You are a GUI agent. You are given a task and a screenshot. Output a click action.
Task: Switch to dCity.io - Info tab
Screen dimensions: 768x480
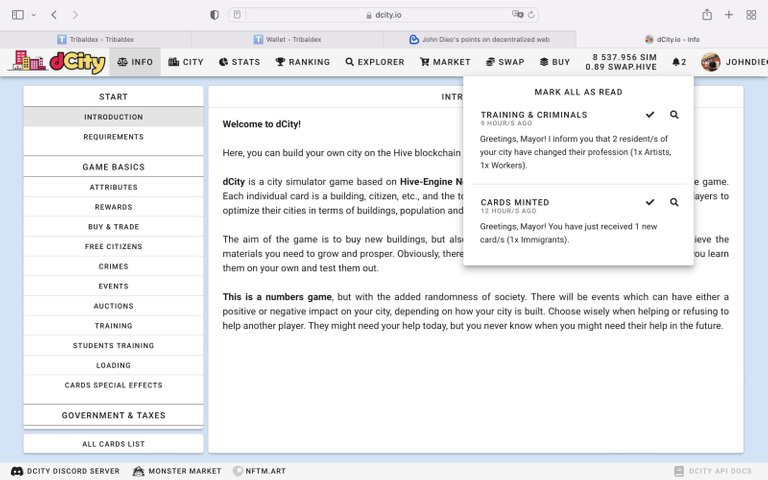[x=672, y=39]
